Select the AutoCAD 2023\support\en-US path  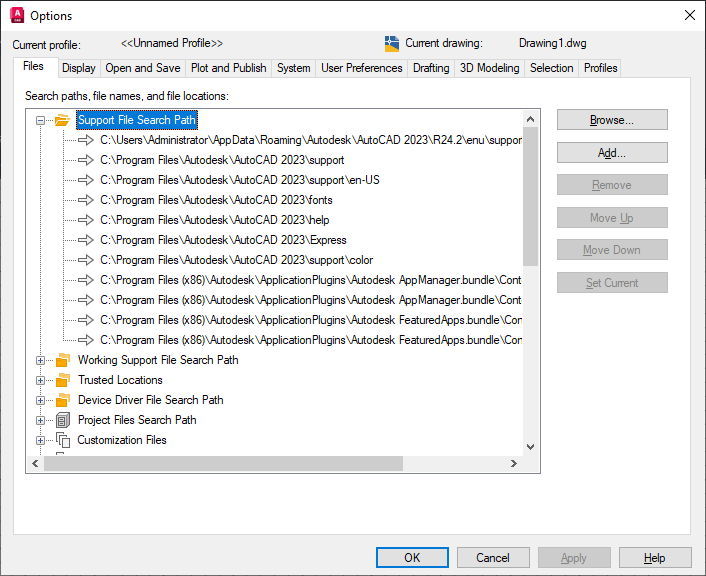tap(240, 180)
